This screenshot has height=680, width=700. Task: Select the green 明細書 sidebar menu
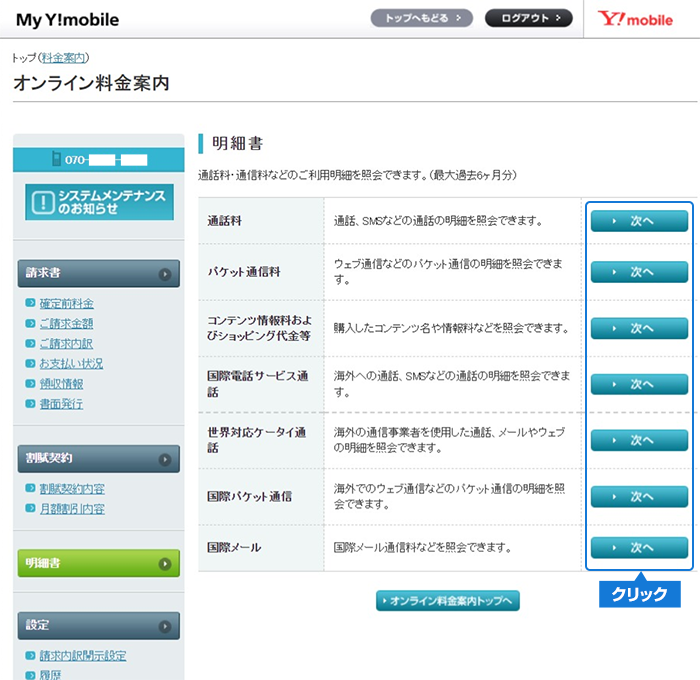pyautogui.click(x=99, y=563)
